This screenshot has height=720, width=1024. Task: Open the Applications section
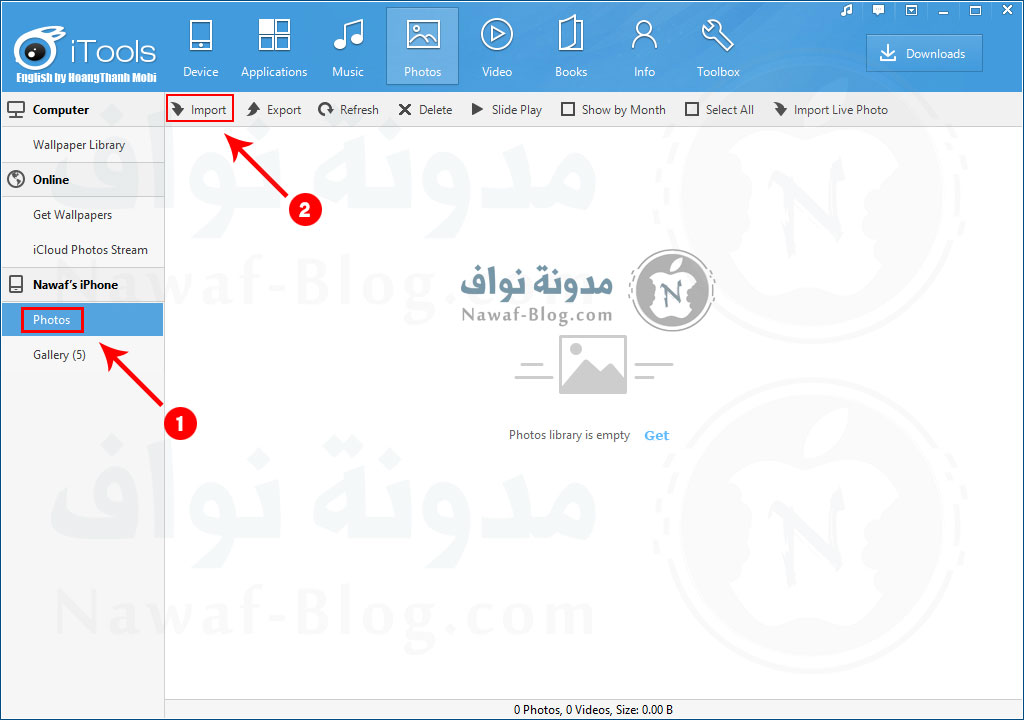point(274,48)
